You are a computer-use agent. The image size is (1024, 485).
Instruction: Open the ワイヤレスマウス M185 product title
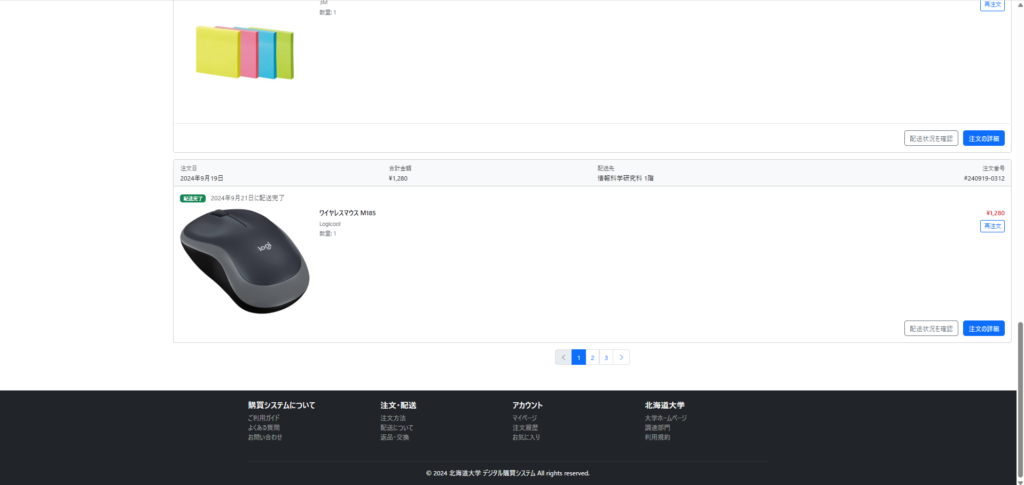347,213
